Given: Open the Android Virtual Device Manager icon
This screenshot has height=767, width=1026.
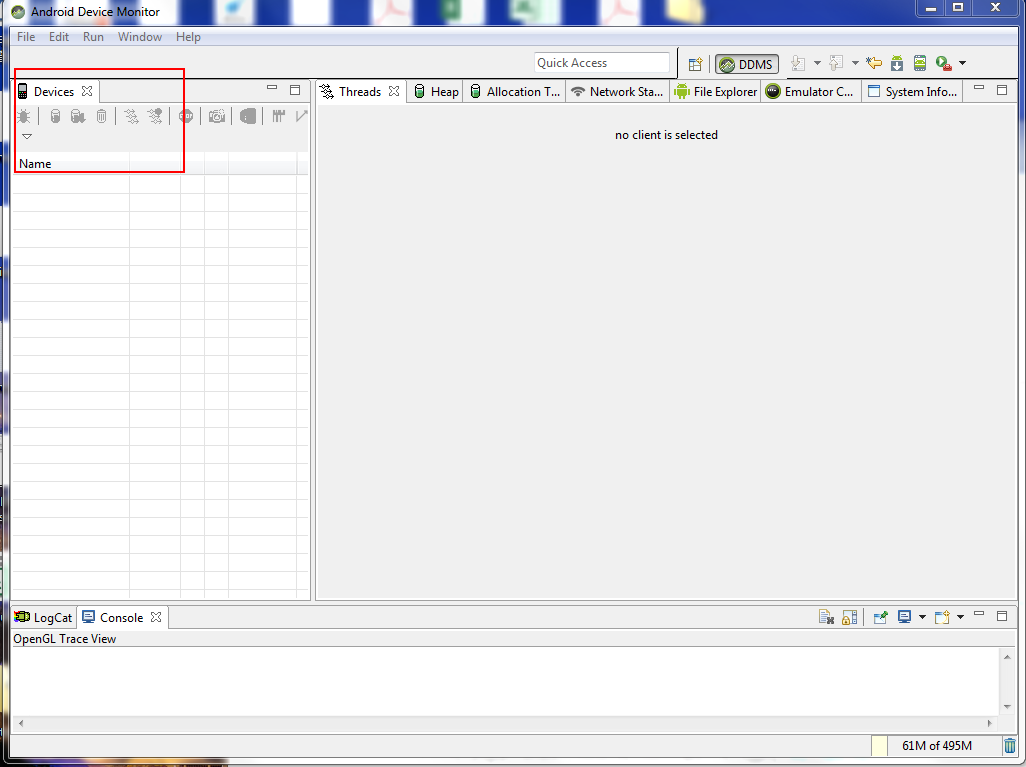Looking at the screenshot, I should pyautogui.click(x=920, y=63).
